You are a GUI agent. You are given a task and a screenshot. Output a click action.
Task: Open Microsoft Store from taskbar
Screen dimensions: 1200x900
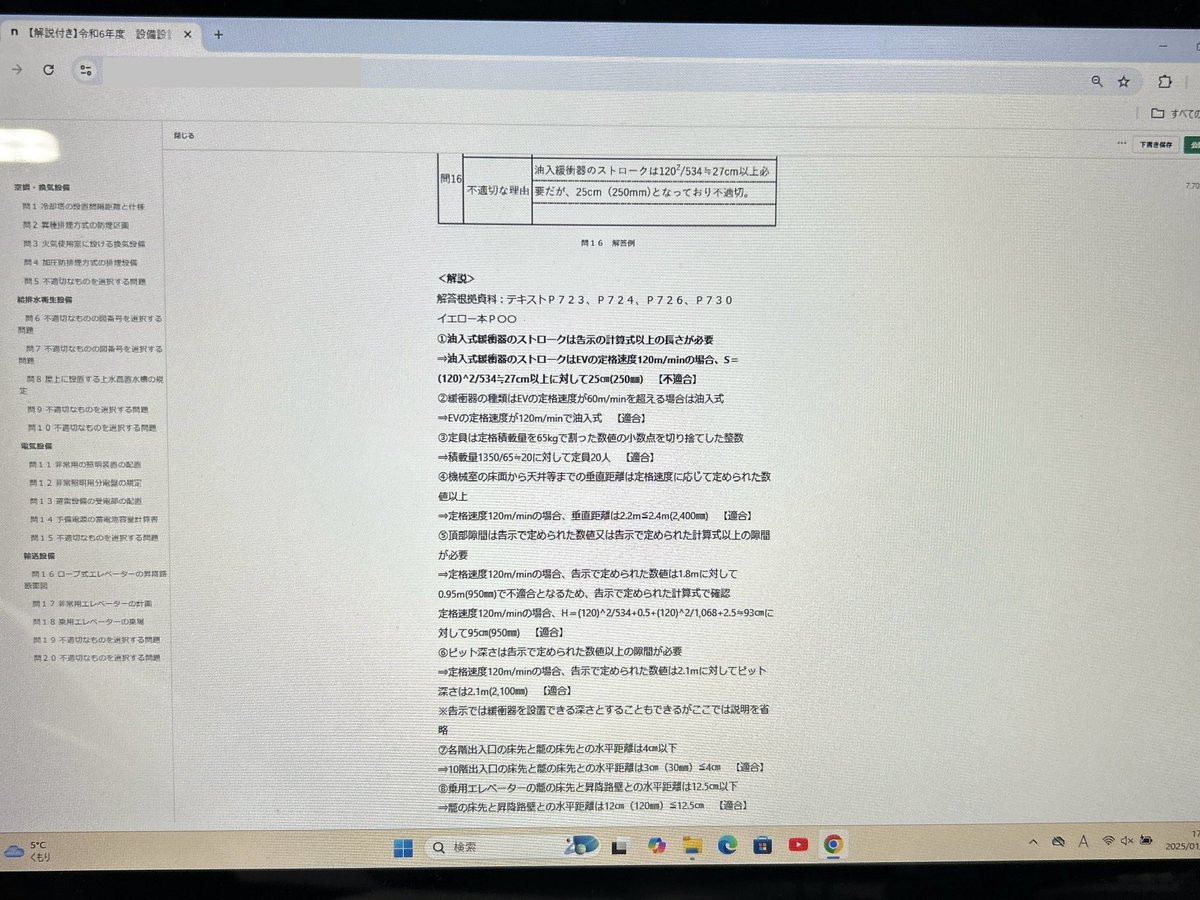pos(763,845)
